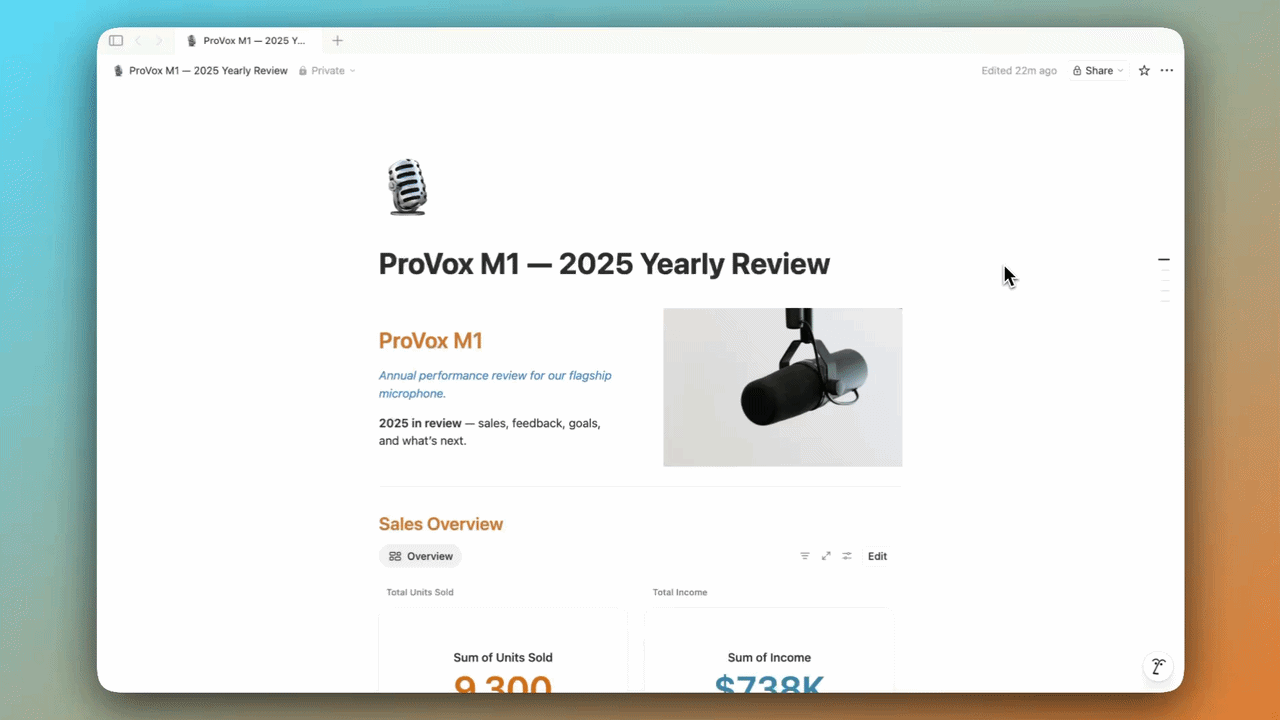
Task: Open the Private permissions dropdown
Action: 327,71
